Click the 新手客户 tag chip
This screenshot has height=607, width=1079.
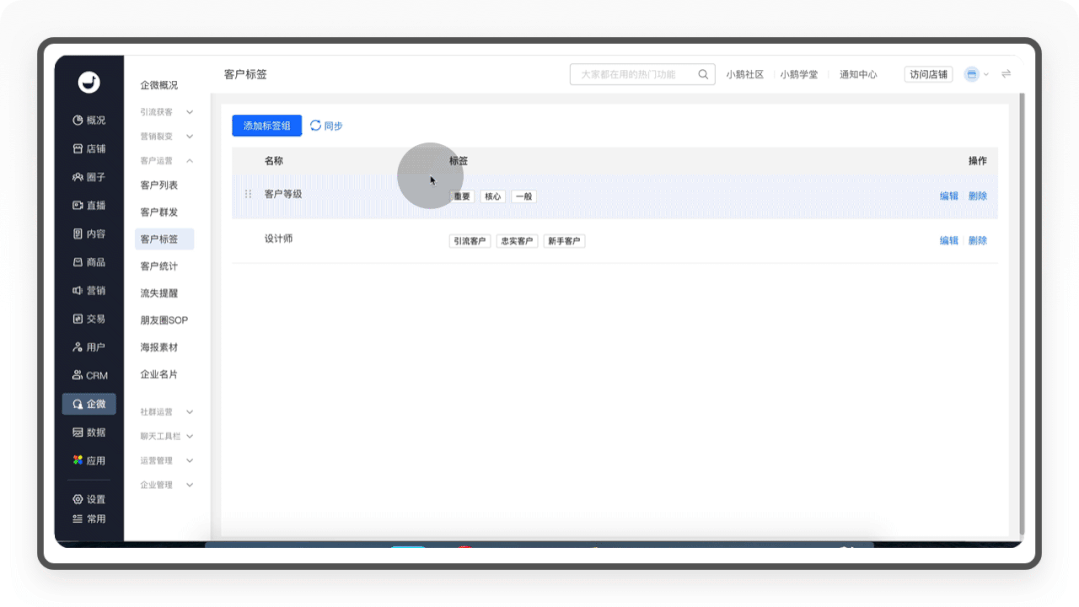click(x=564, y=241)
